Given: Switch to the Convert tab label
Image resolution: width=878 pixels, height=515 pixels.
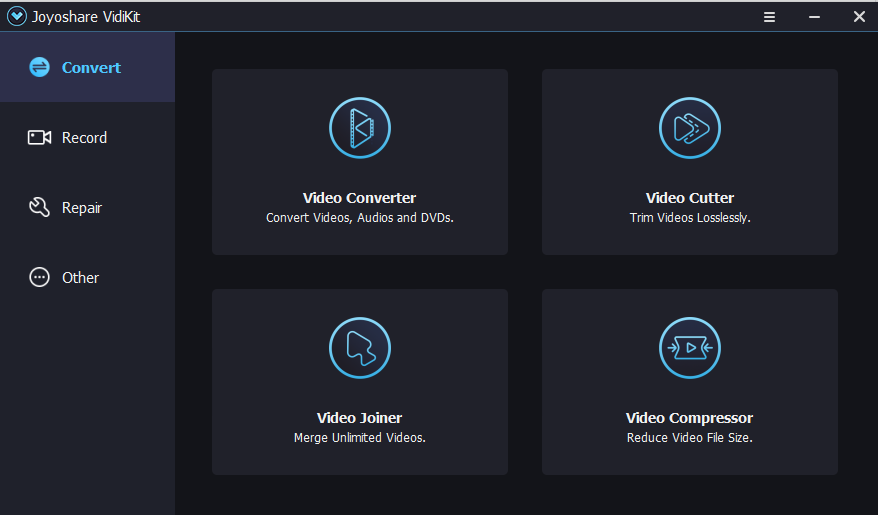Looking at the screenshot, I should (91, 68).
